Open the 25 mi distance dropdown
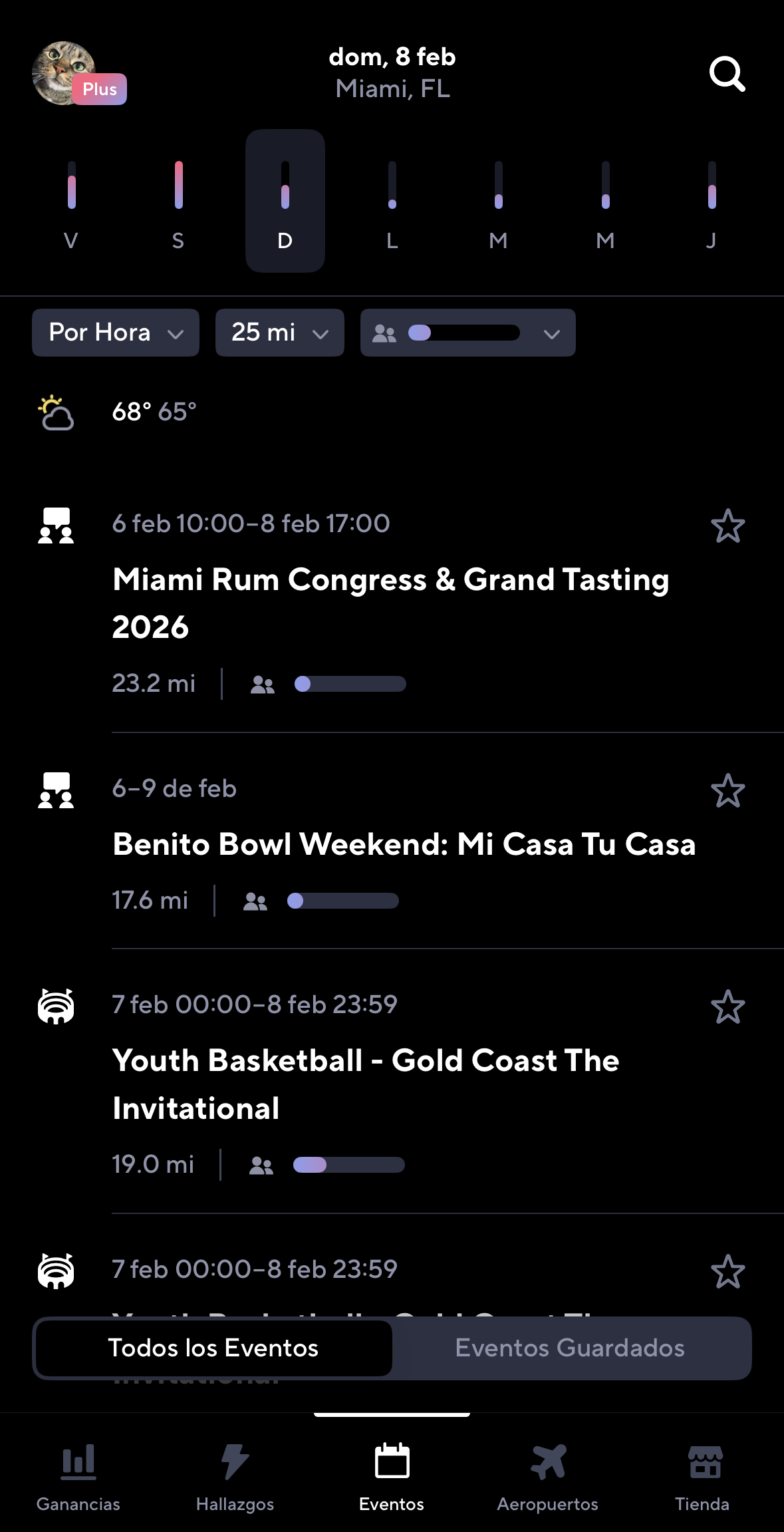 point(279,333)
